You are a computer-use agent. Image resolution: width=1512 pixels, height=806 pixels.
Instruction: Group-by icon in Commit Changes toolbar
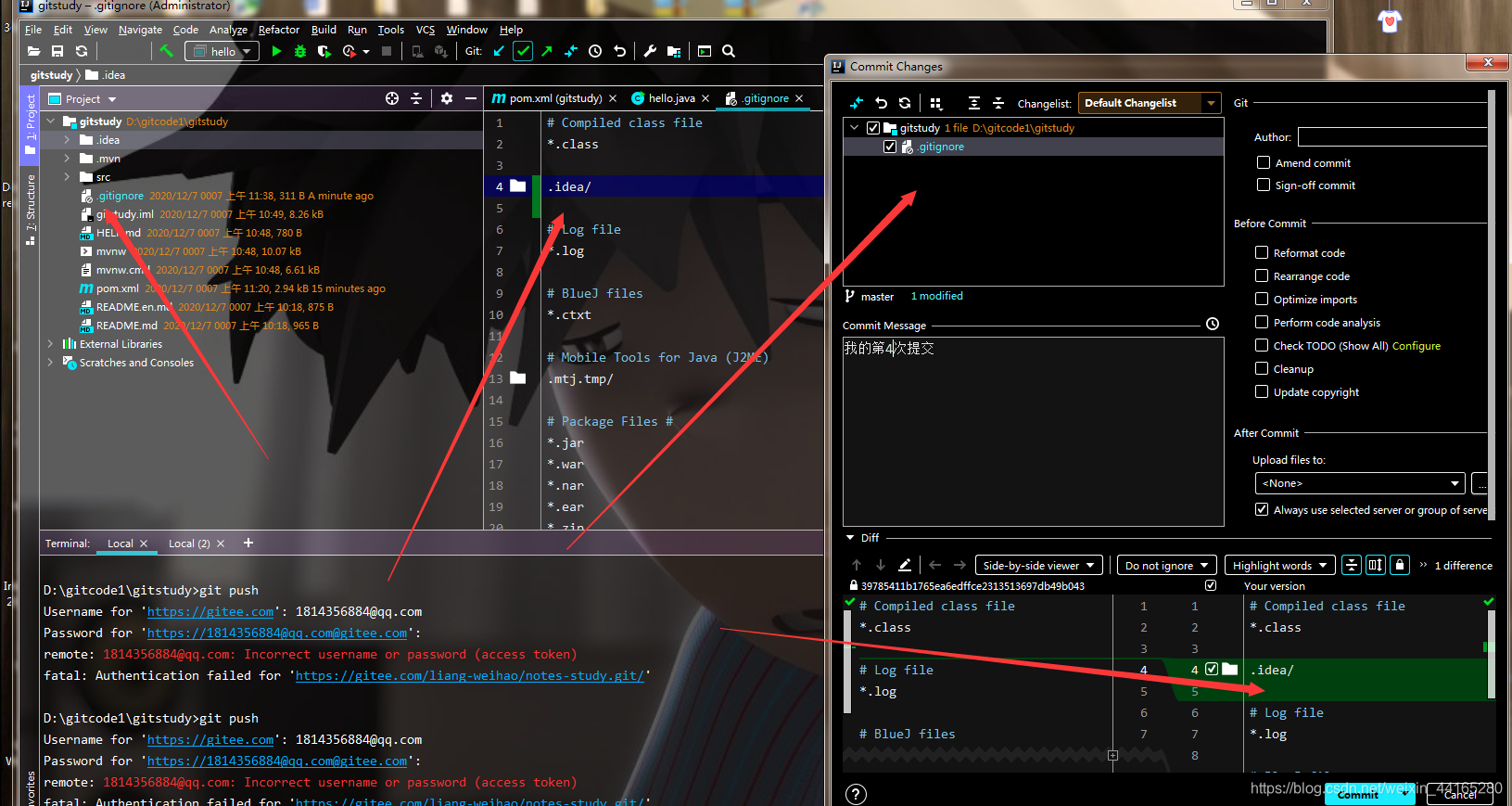935,103
